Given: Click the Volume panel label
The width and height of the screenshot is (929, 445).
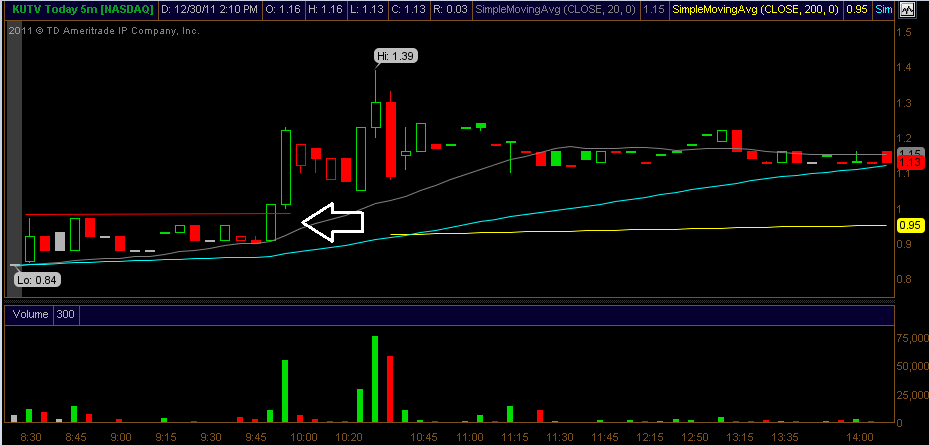Looking at the screenshot, I should click(x=29, y=315).
